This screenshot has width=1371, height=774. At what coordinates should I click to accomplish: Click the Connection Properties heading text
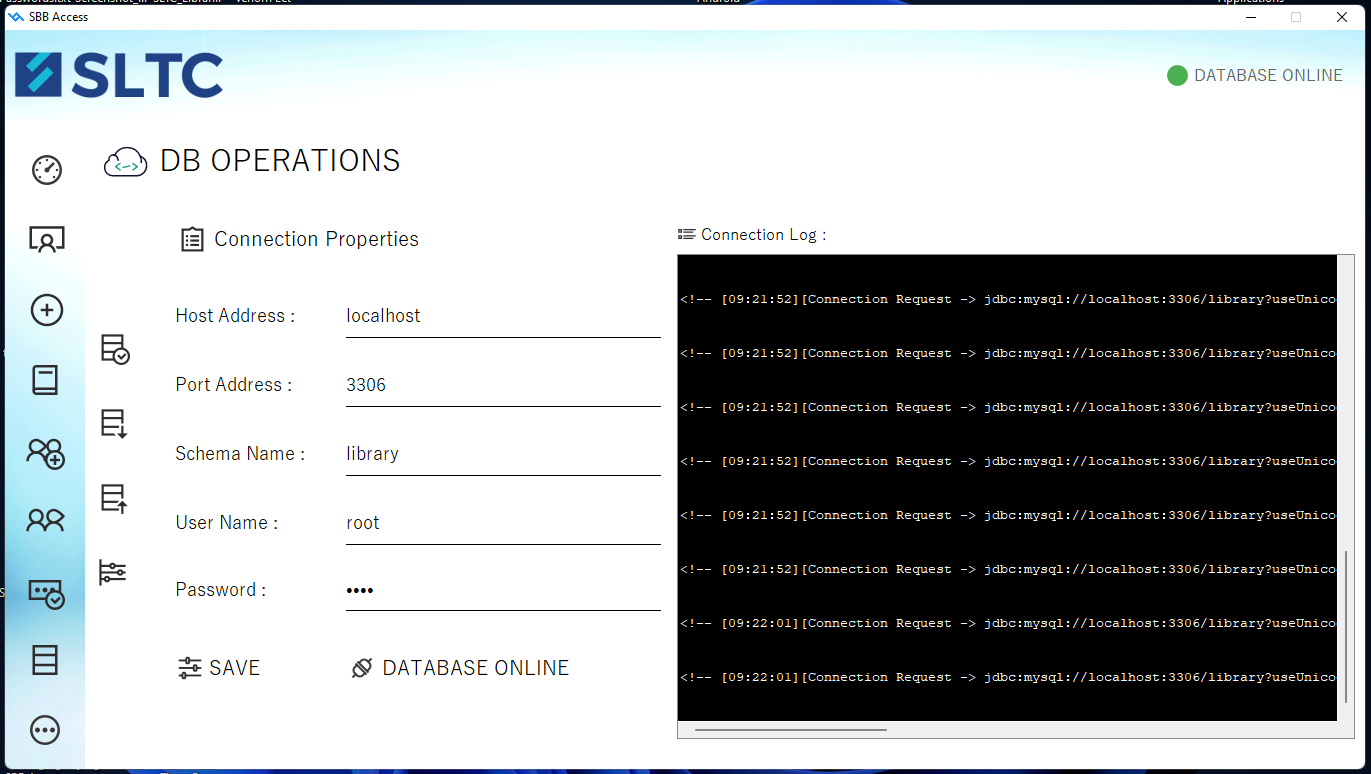pyautogui.click(x=316, y=239)
